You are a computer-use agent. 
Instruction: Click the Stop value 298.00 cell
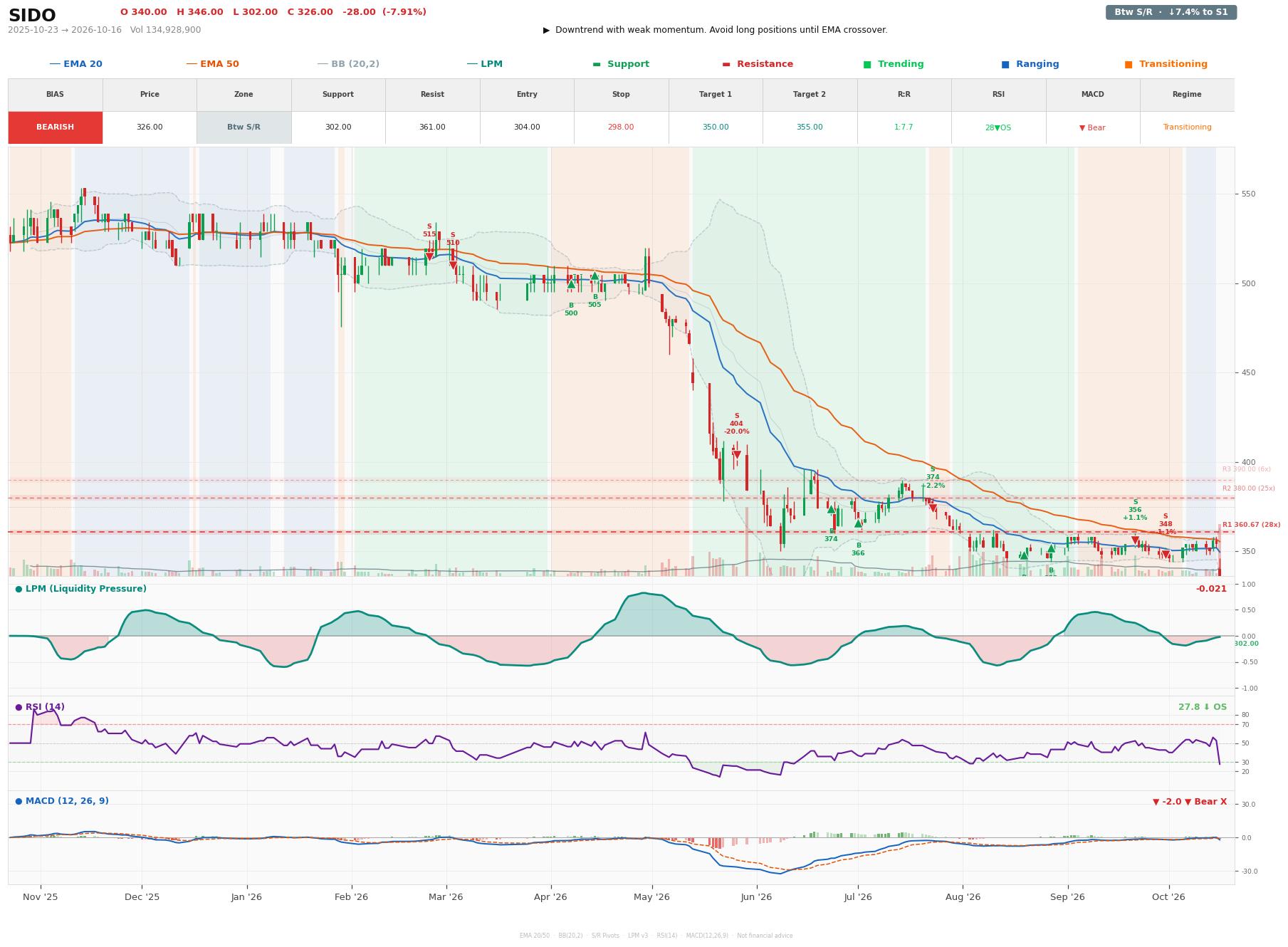[x=621, y=127]
